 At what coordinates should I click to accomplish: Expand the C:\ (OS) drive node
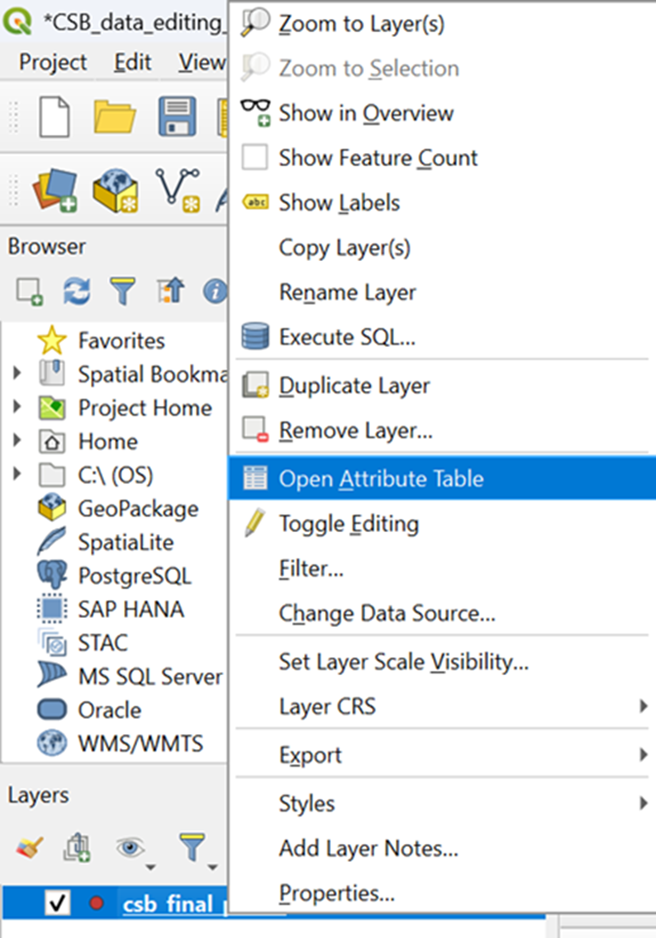17,475
